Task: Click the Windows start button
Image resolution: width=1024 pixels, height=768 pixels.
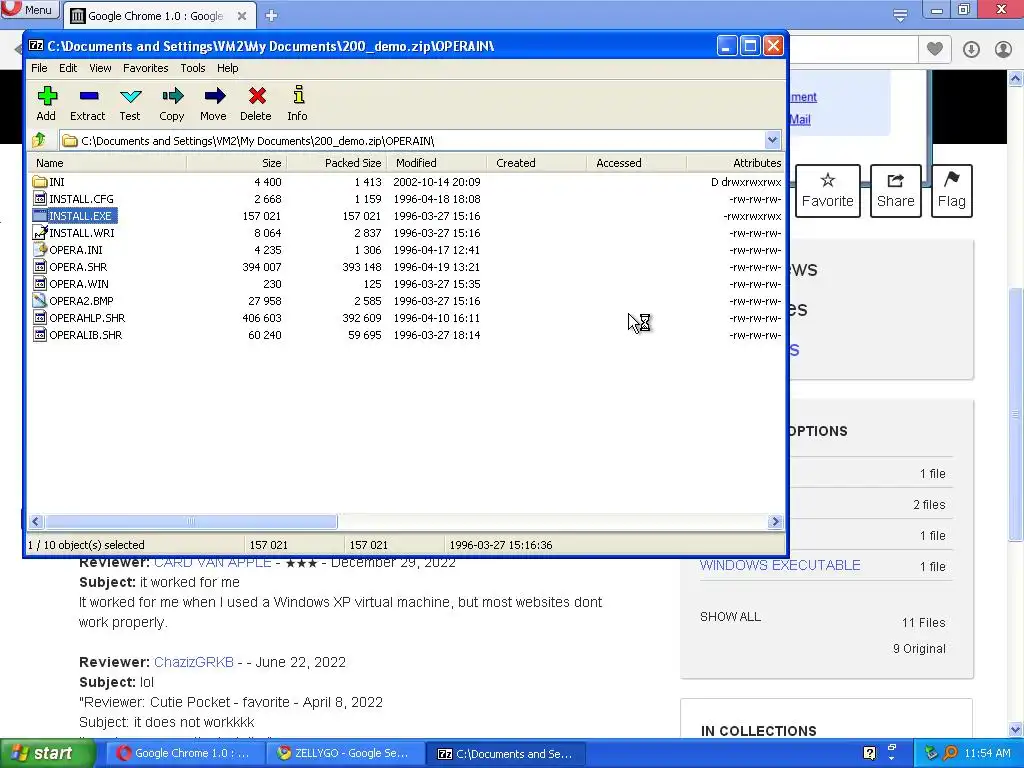Action: 46,753
